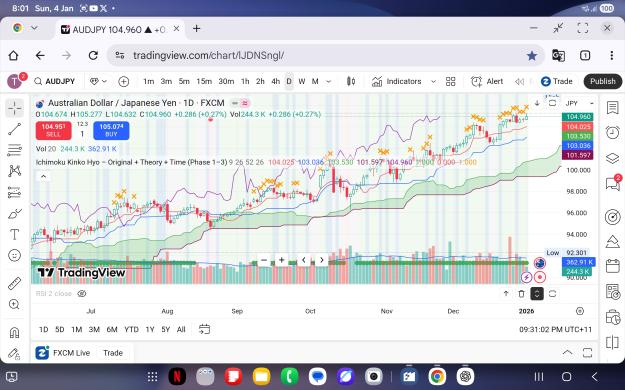
Task: Switch to monthly M timeframe
Action: (x=315, y=81)
